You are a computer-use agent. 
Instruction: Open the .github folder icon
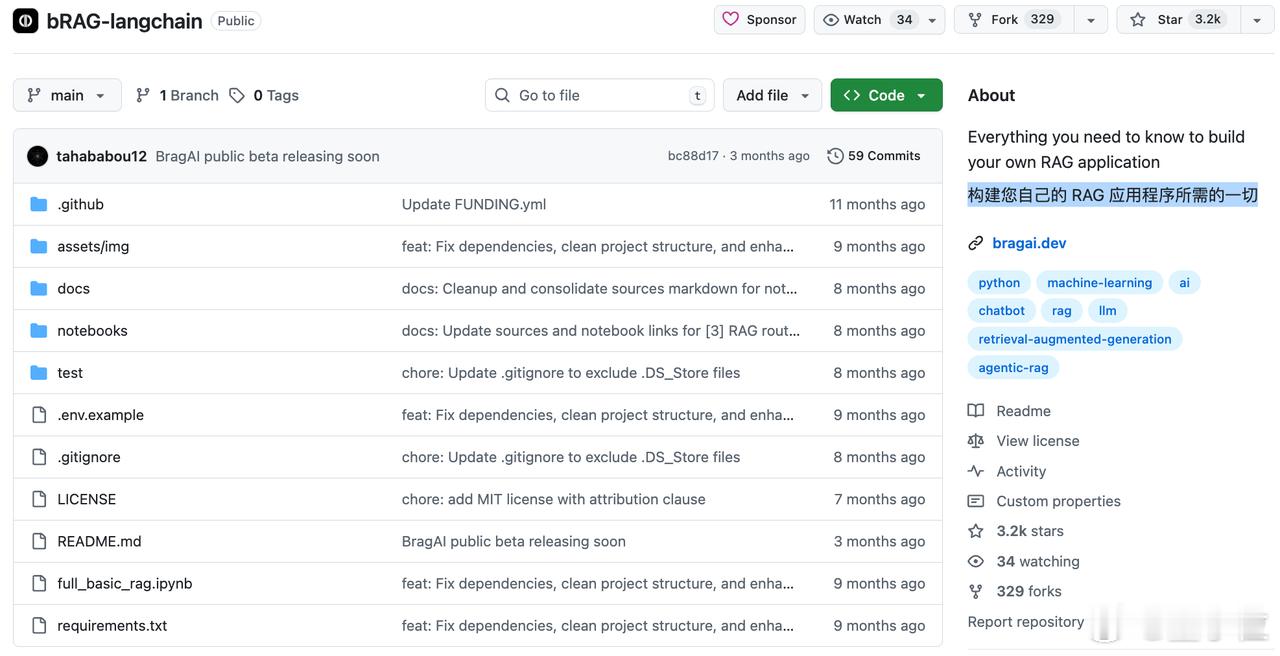[39, 204]
